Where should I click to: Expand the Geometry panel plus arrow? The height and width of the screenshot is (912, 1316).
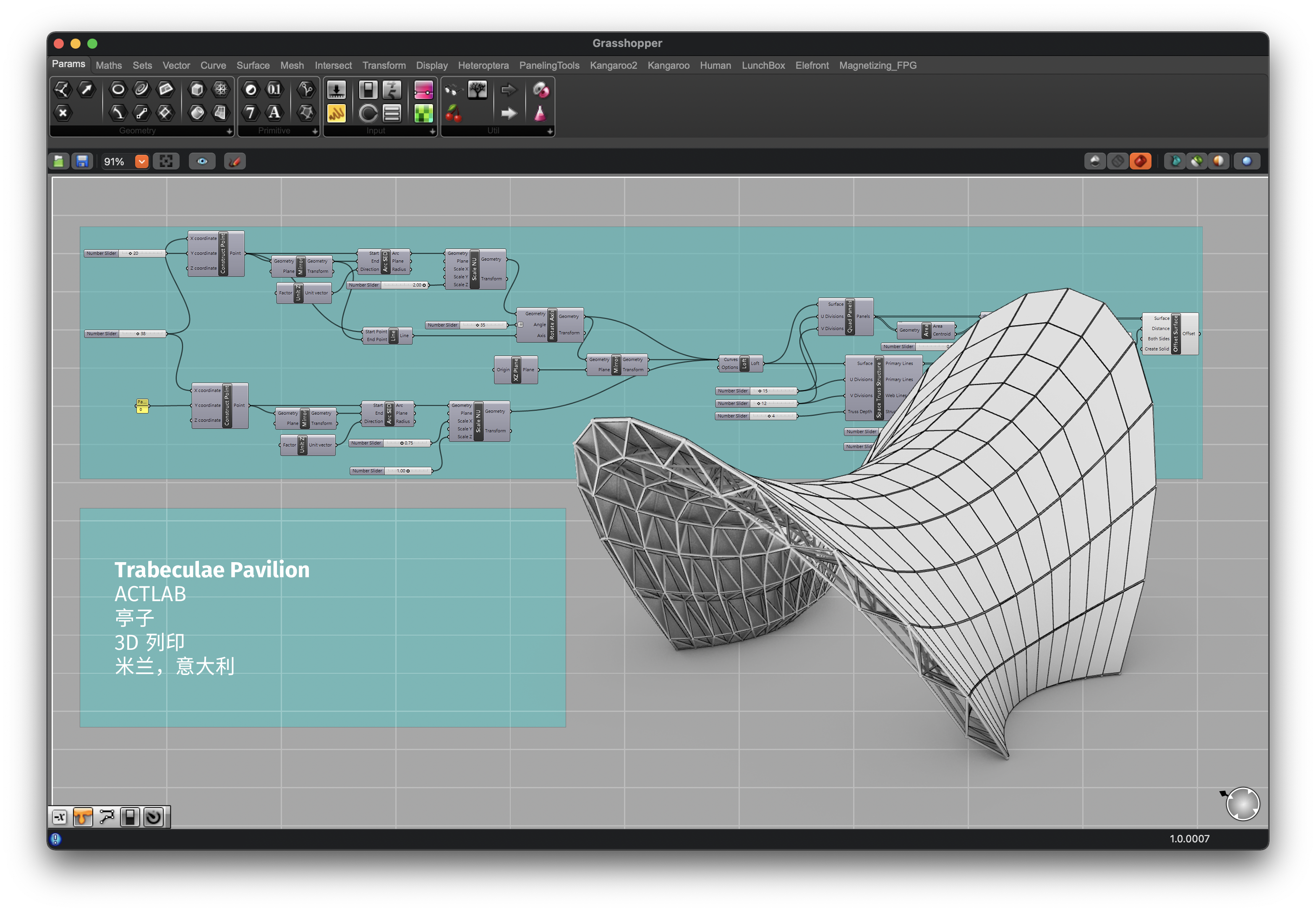229,131
